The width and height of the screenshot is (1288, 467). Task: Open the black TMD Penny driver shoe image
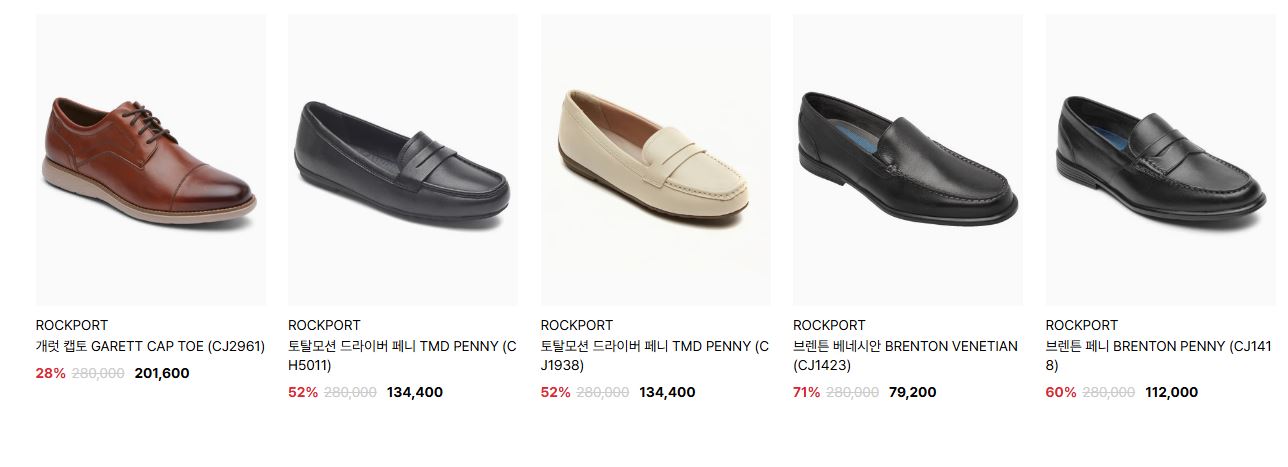point(403,160)
